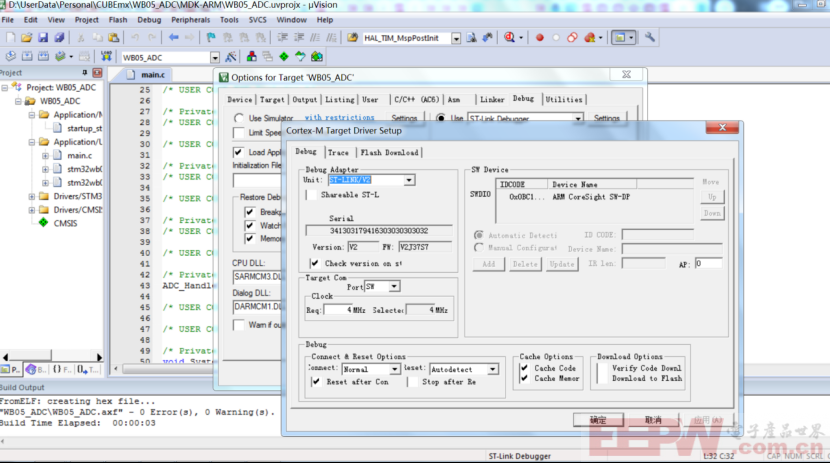
Task: Open the Debug Adapter Unit dropdown
Action: click(409, 180)
